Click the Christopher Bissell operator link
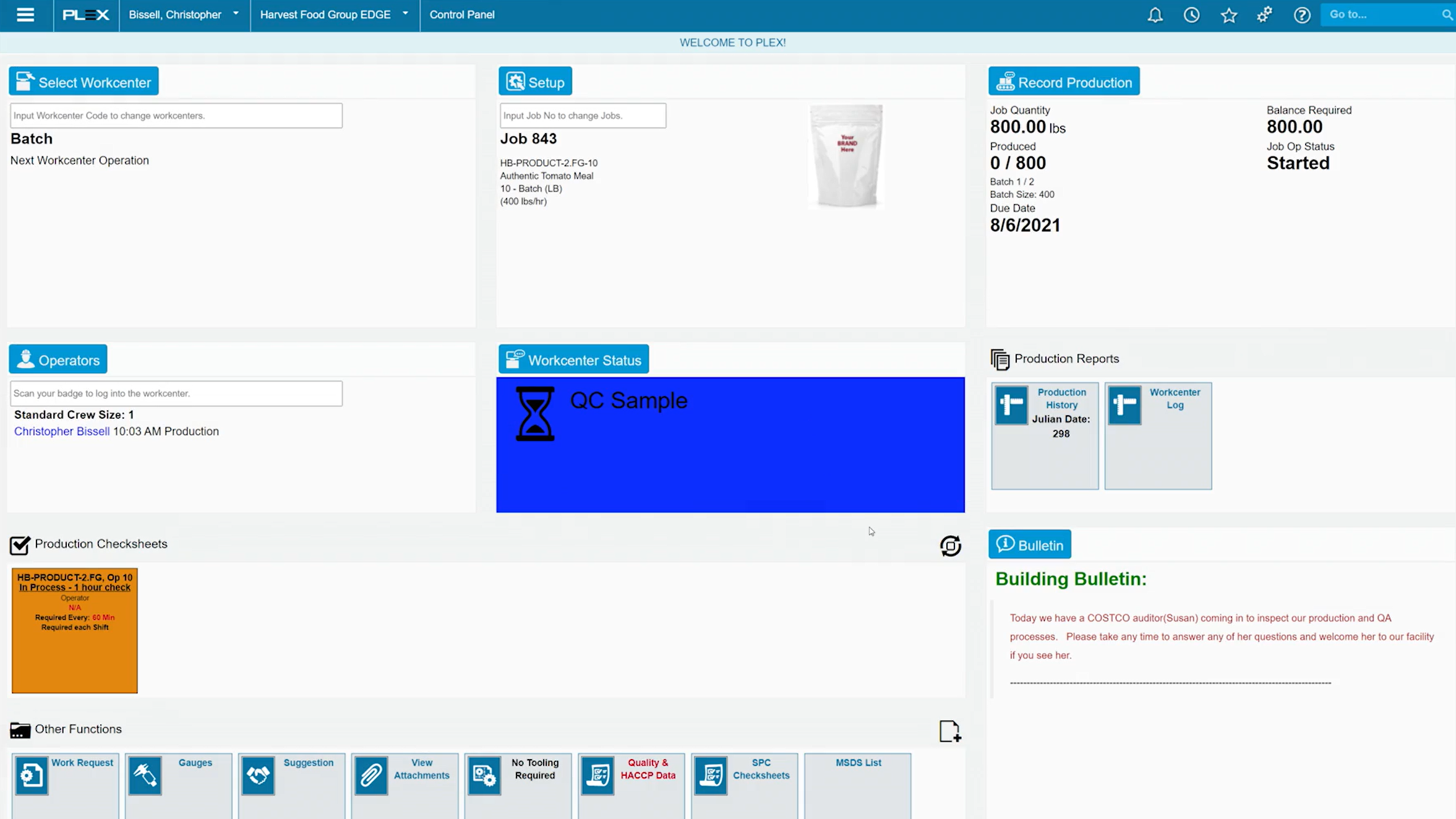The width and height of the screenshot is (1456, 819). click(62, 431)
